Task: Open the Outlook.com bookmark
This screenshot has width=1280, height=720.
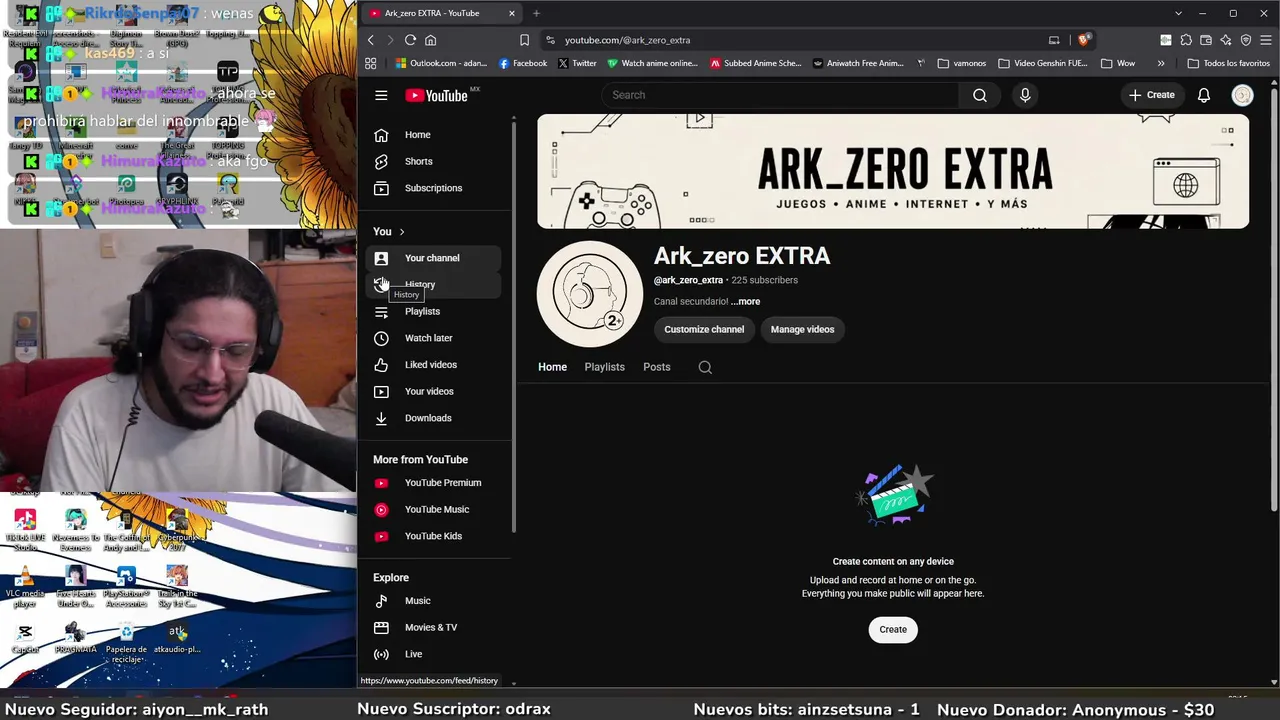Action: tap(441, 63)
